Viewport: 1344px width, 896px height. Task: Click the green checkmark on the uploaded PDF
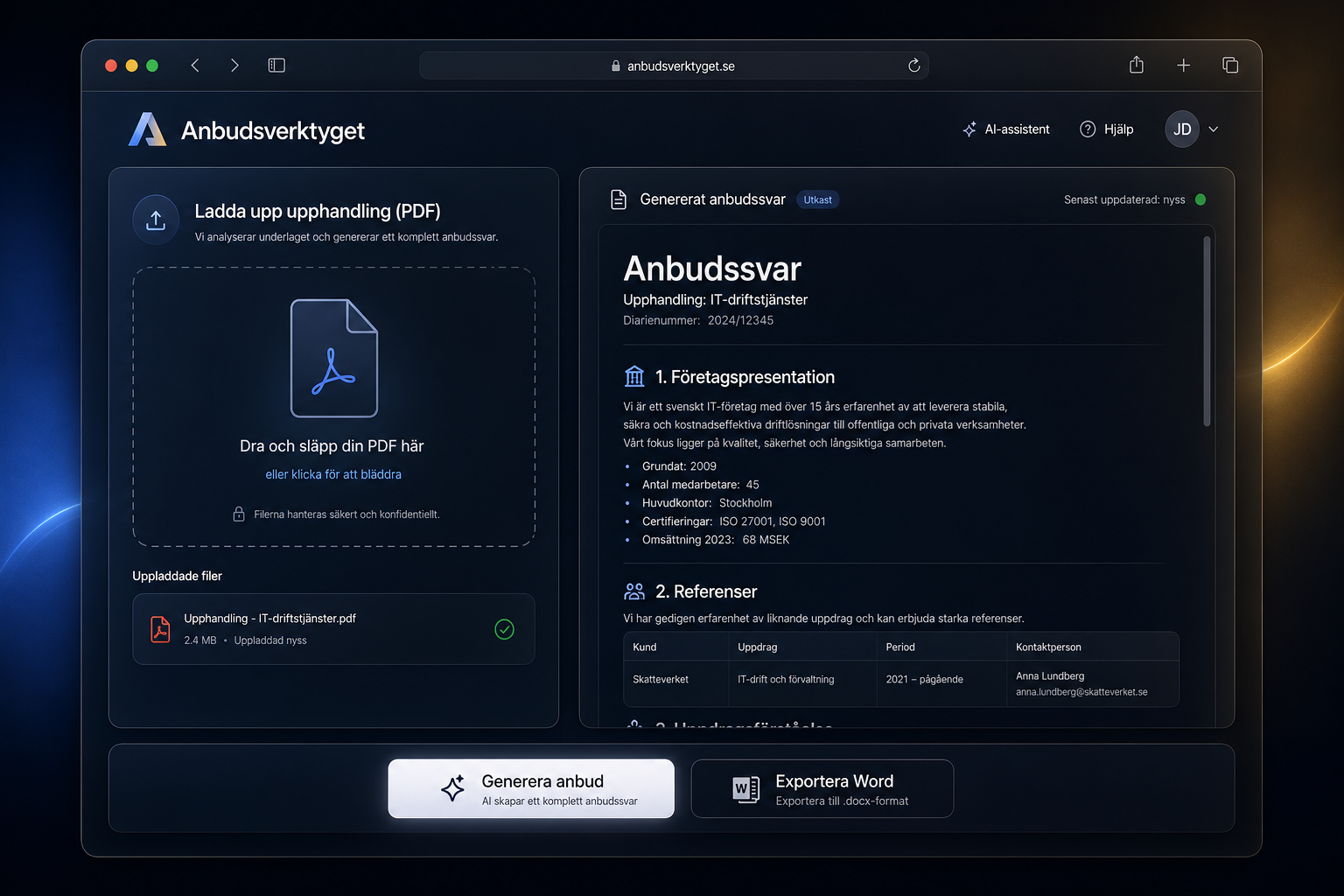(503, 628)
